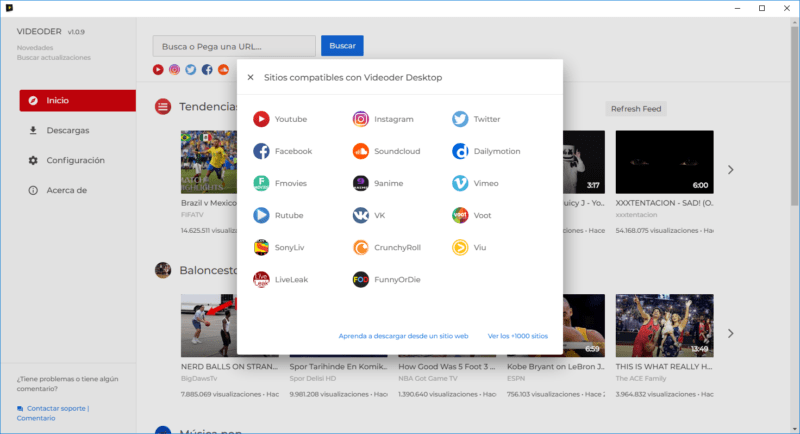Click the LiveLeak icon
Screen dimensions: 800x434
click(x=261, y=279)
